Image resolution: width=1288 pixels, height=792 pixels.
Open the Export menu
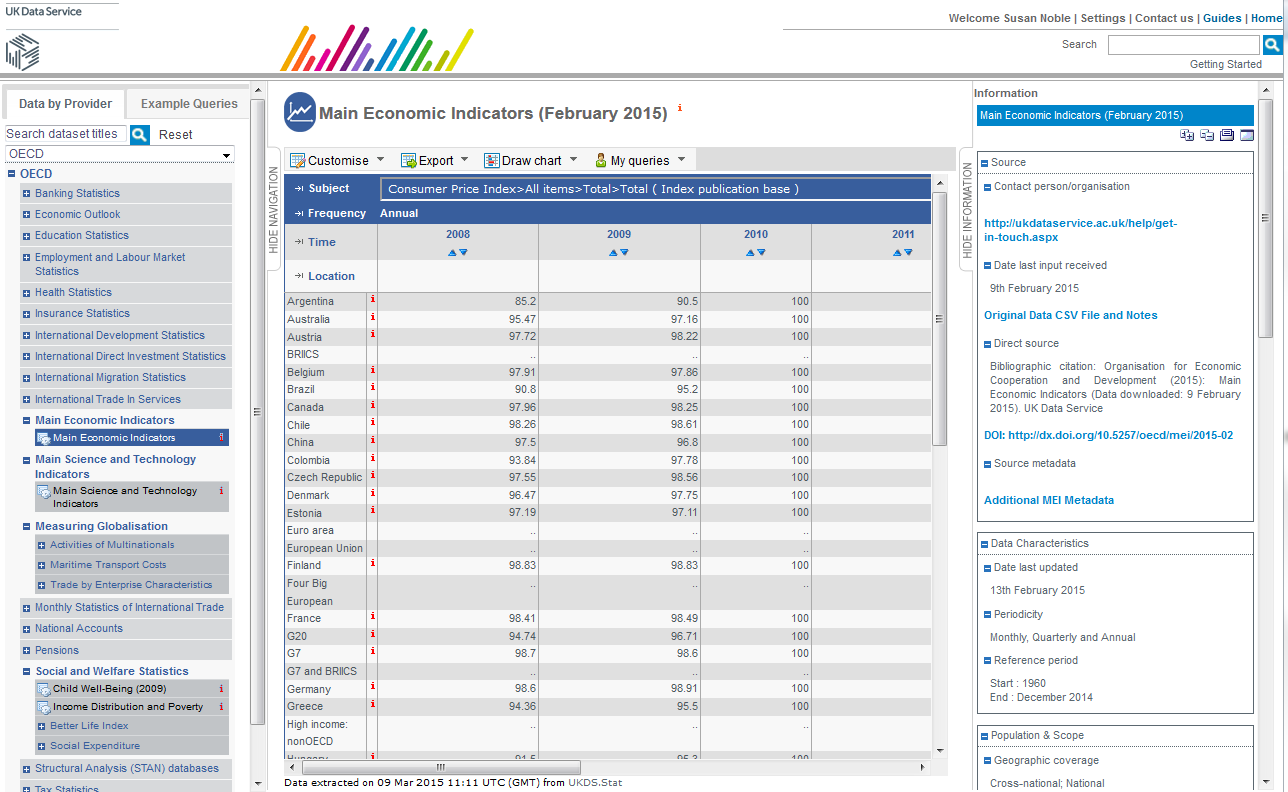pyautogui.click(x=434, y=160)
